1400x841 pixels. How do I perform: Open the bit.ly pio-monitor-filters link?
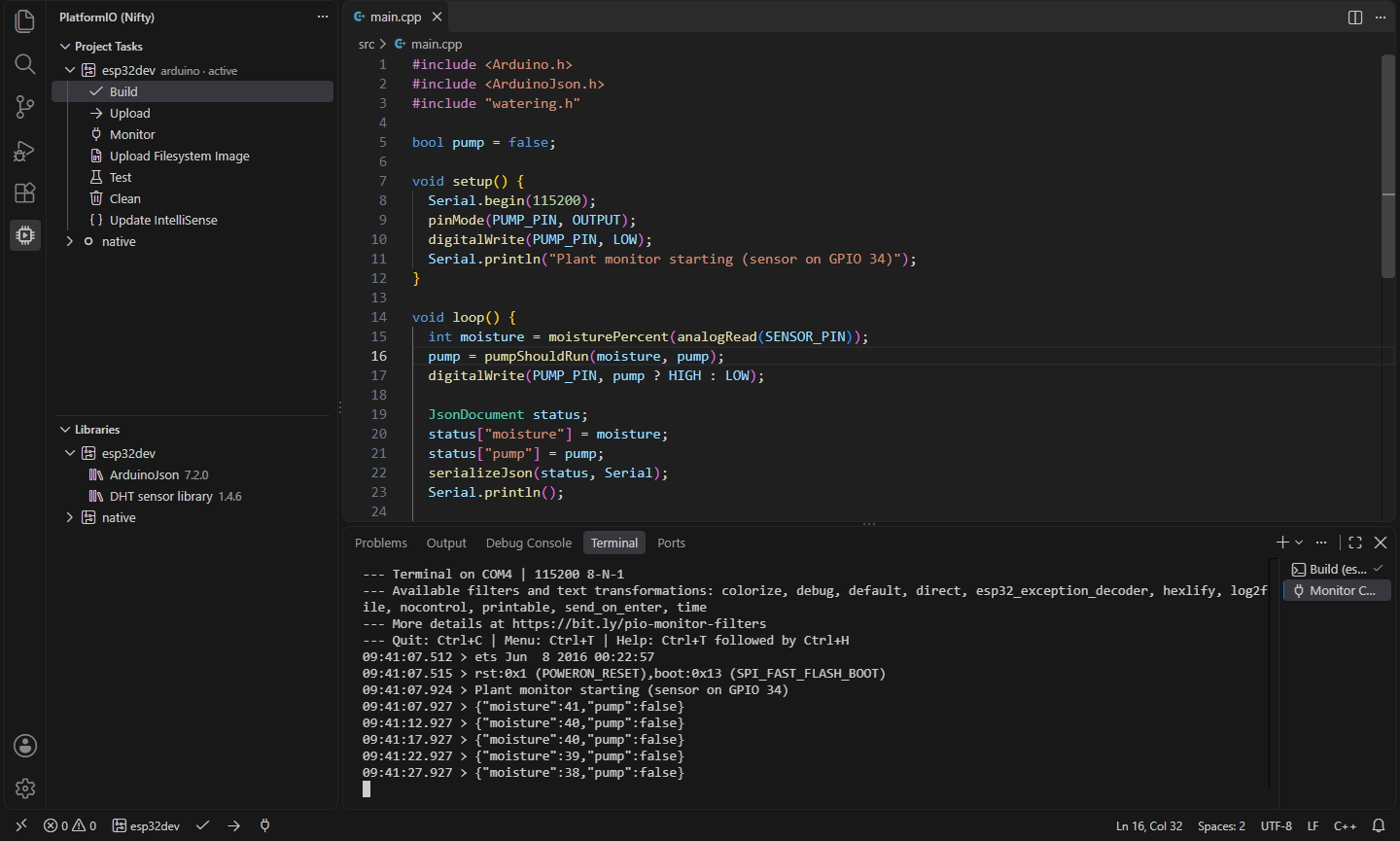pyautogui.click(x=639, y=624)
